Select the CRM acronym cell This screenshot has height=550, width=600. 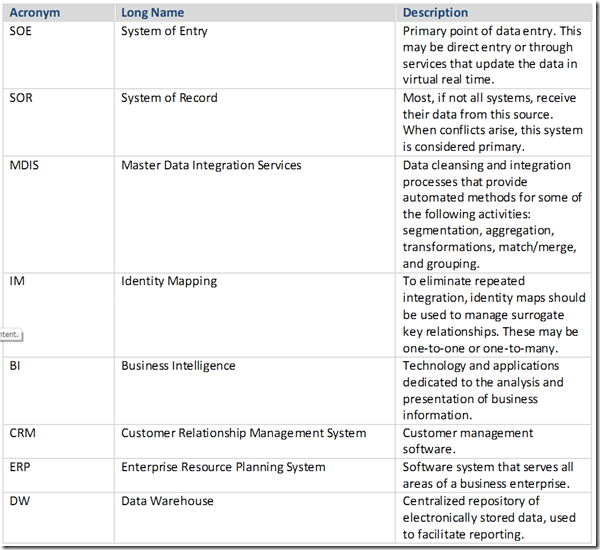tap(23, 433)
